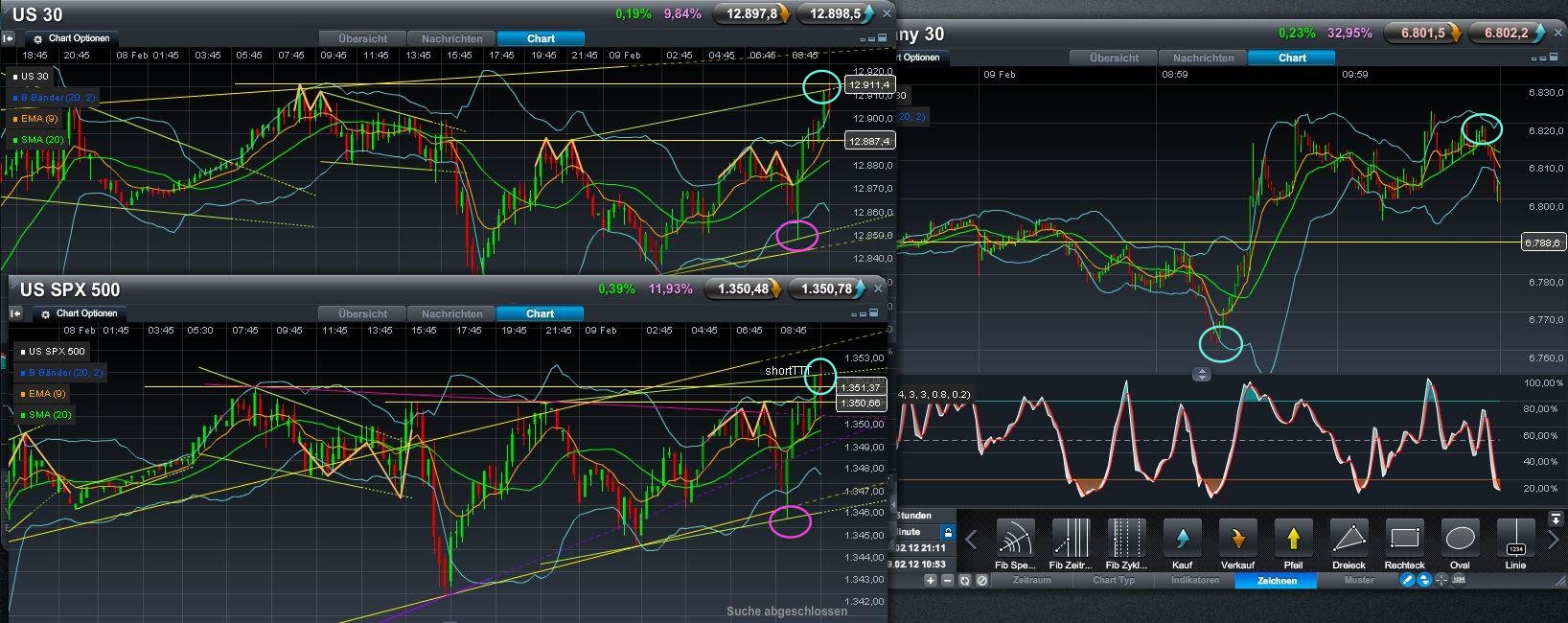Image resolution: width=1568 pixels, height=623 pixels.
Task: Switch to the Zeichnen tab
Action: click(1277, 581)
